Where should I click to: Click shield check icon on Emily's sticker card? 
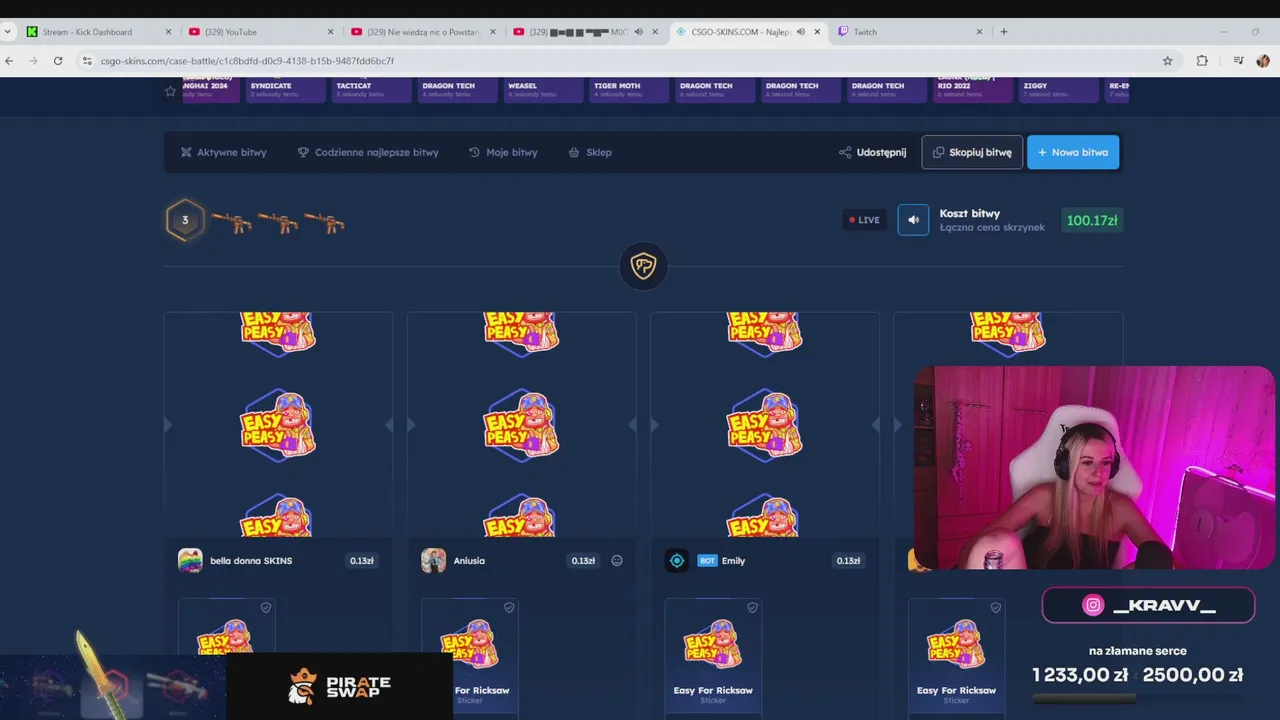(752, 607)
